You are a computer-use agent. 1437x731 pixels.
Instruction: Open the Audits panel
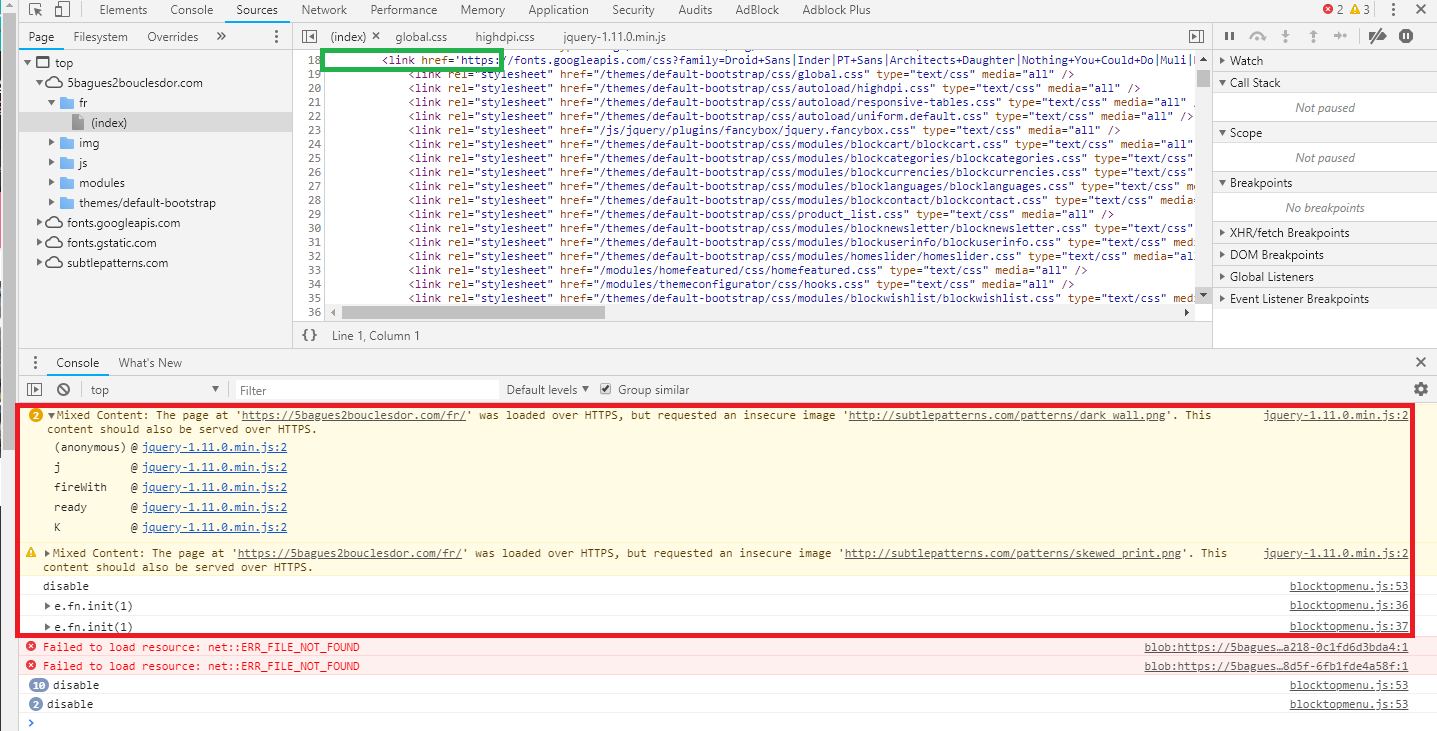pyautogui.click(x=695, y=10)
